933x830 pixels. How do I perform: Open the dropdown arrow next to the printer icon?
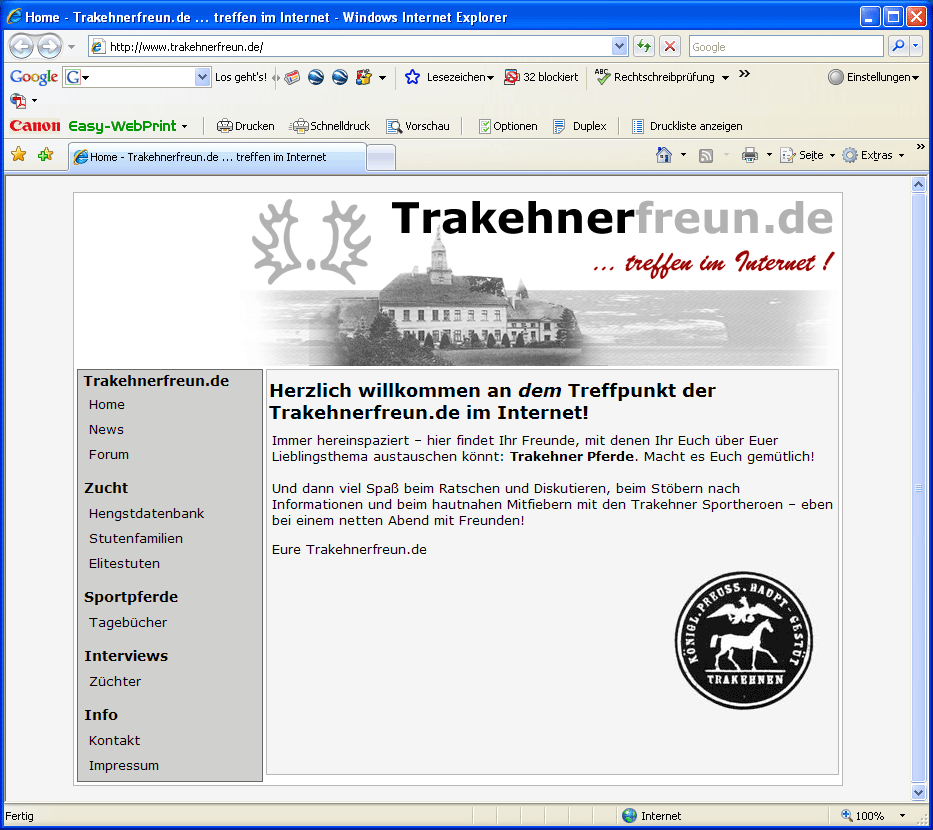click(x=769, y=155)
